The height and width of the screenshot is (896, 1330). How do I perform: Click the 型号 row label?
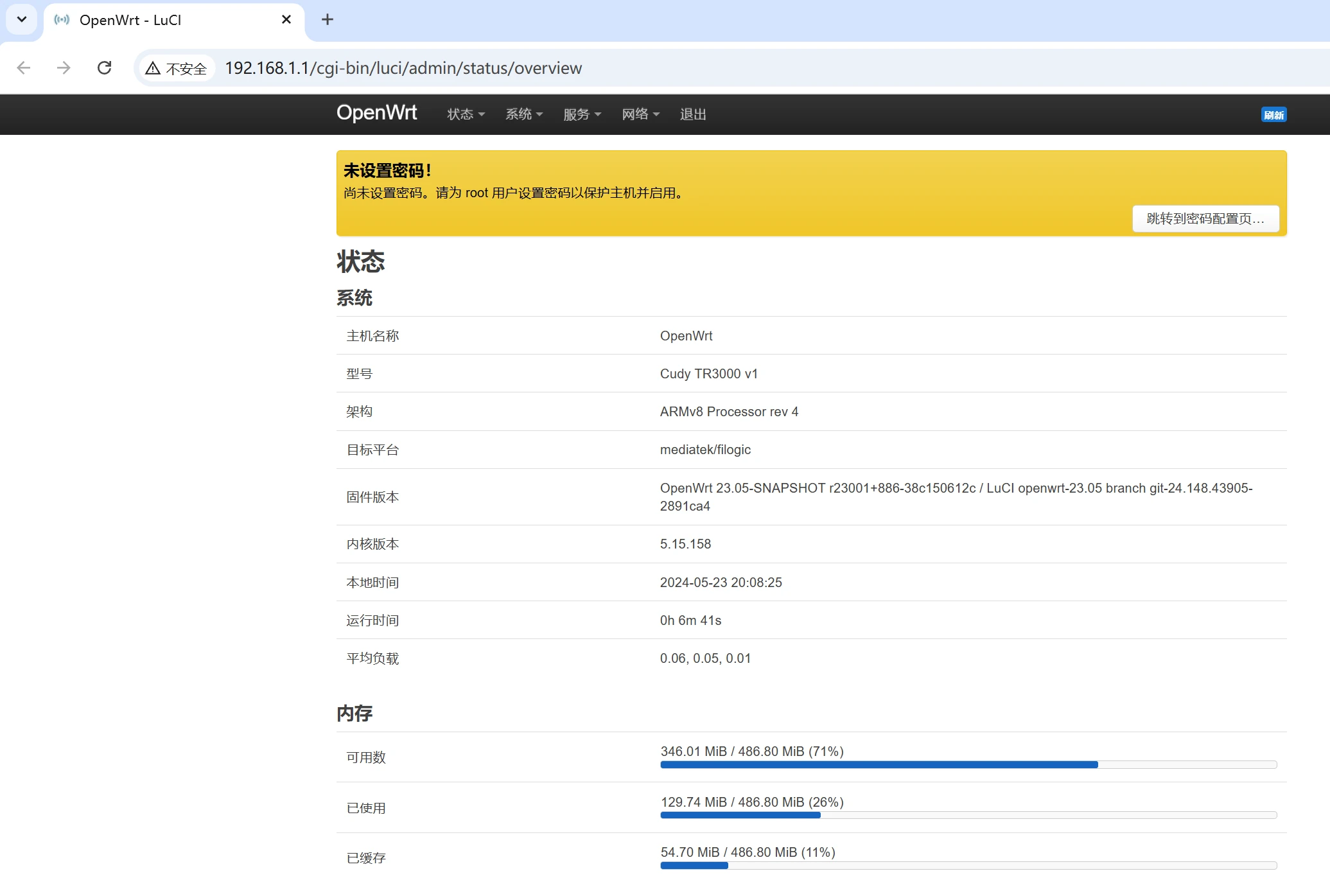point(360,374)
